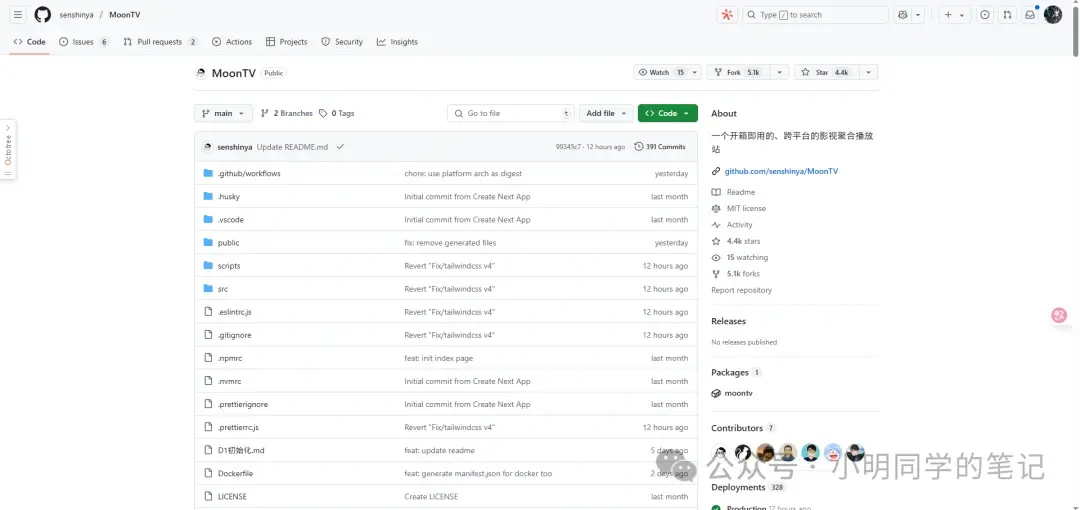Expand the Octotree side panel
1080x510 pixels.
(8, 150)
